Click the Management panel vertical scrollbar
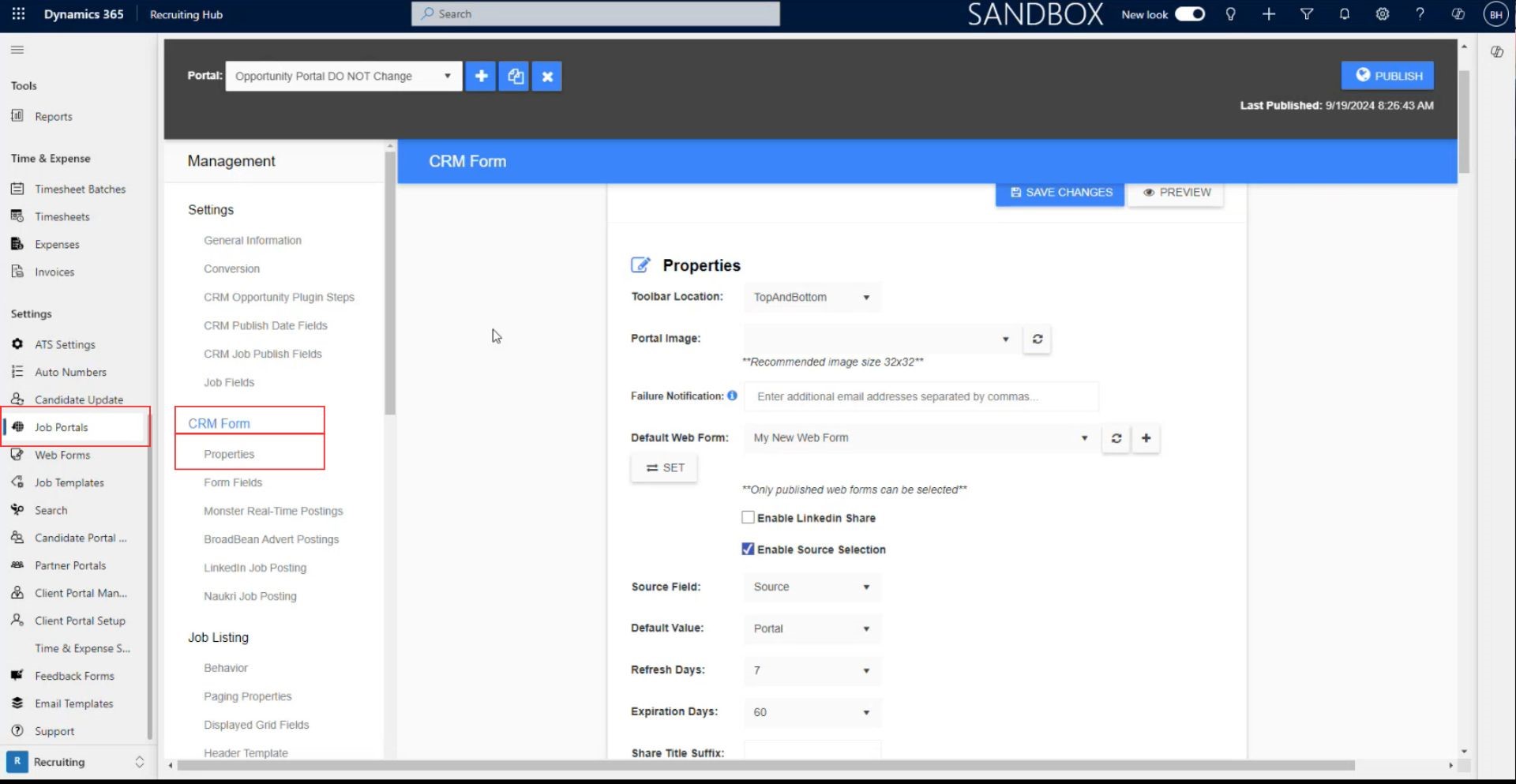Image resolution: width=1516 pixels, height=784 pixels. [x=390, y=283]
